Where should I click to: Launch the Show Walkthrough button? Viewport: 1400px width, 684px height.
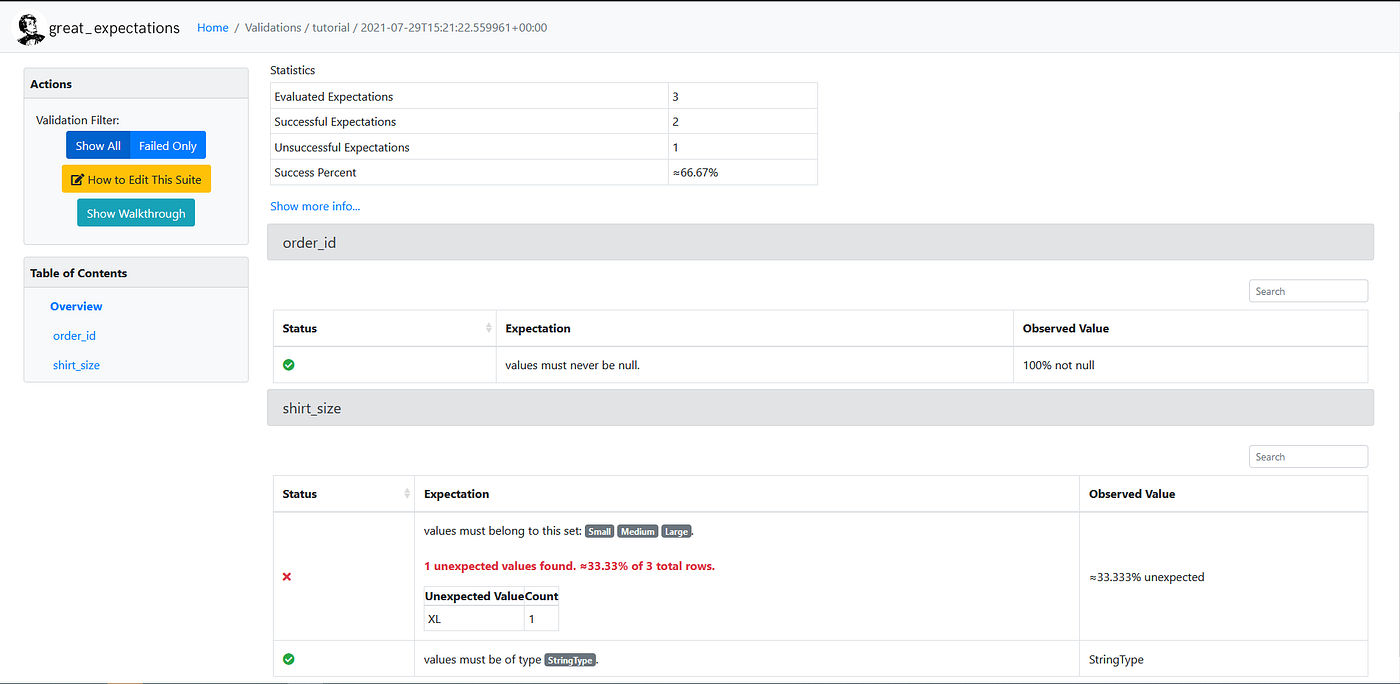[136, 213]
